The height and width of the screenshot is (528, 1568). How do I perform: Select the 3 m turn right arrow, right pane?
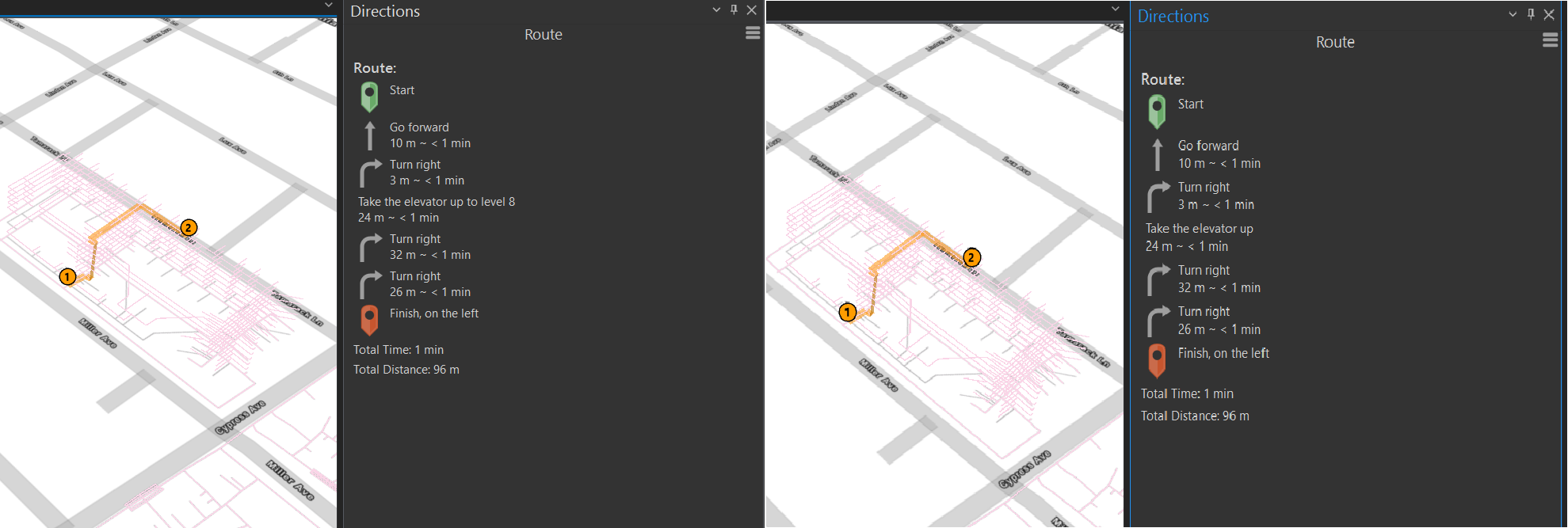tap(1158, 196)
